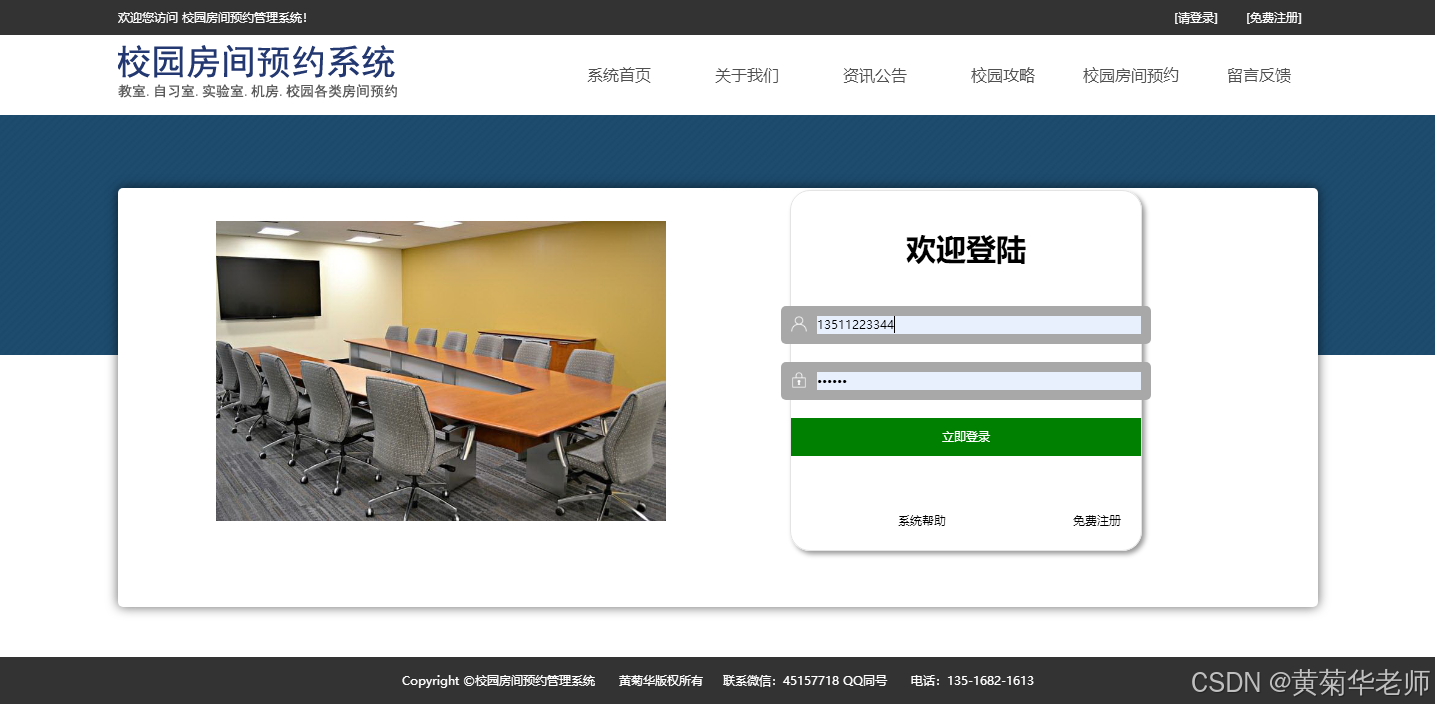Click footer 联系微信：45157718 QQ同号

pos(805,681)
